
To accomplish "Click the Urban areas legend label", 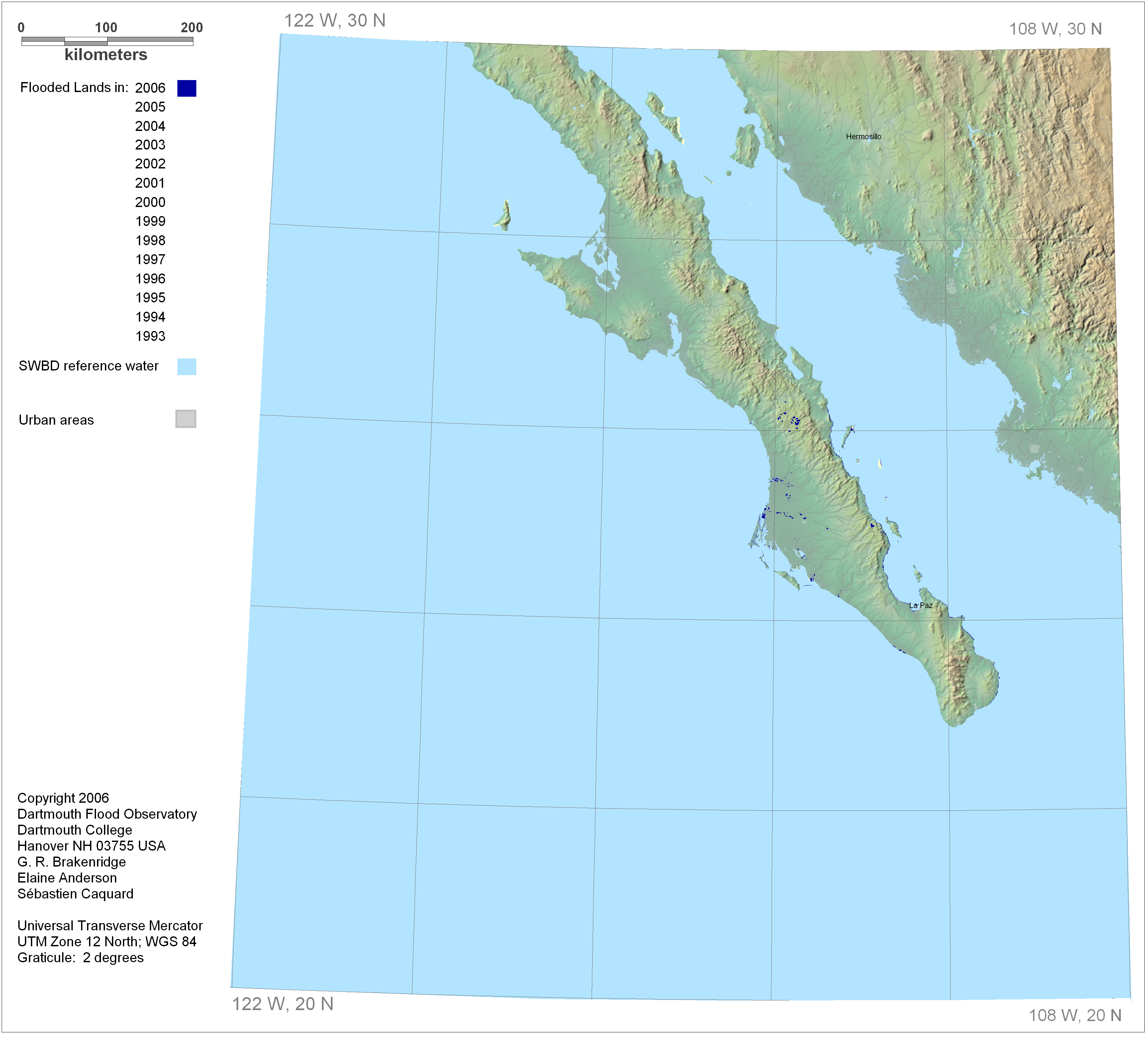I will tap(56, 420).
